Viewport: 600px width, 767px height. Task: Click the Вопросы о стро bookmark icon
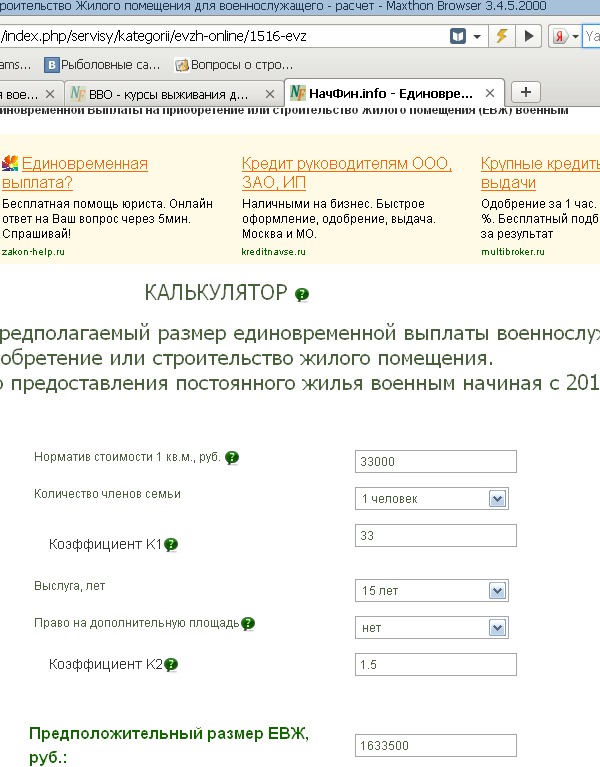(x=182, y=65)
